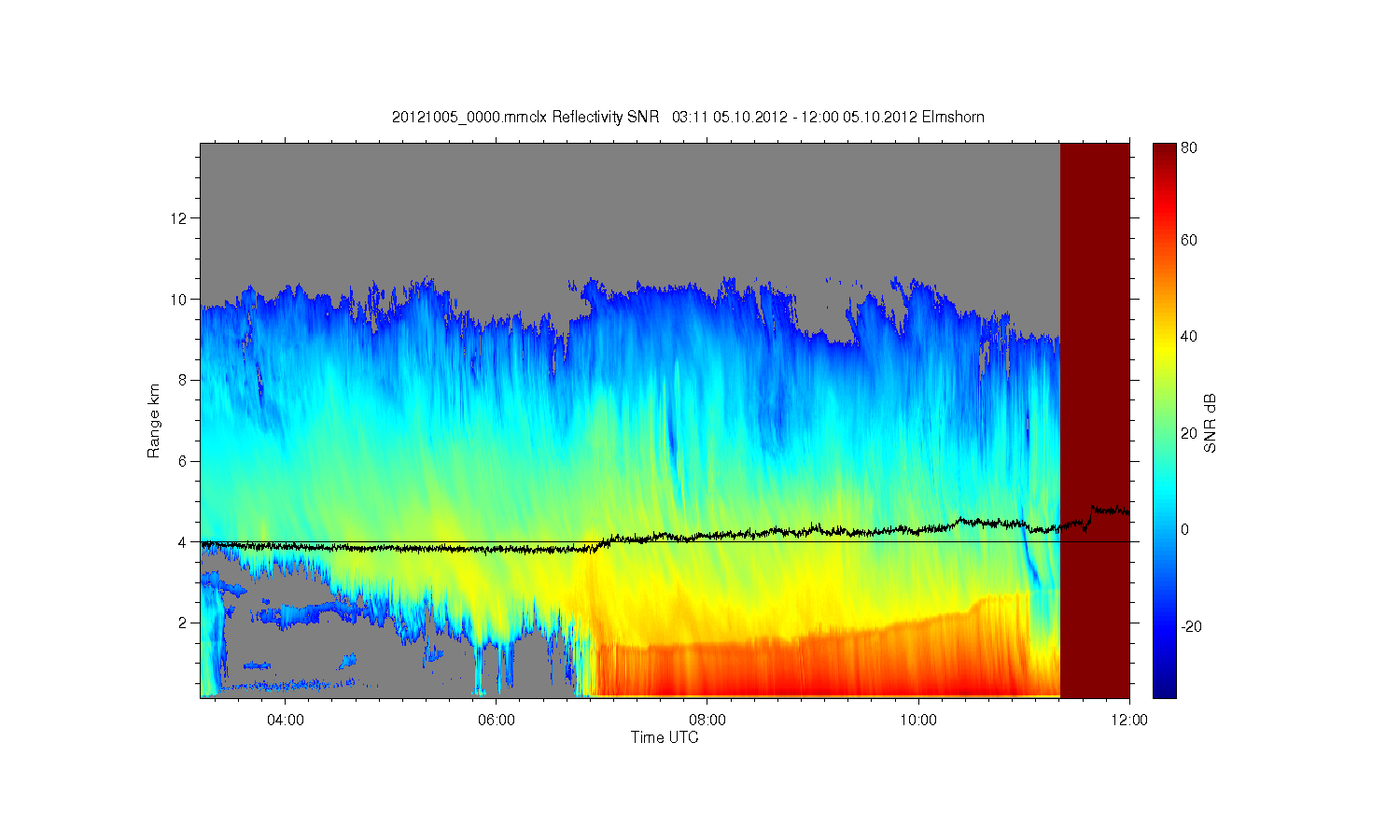Click the colorbar value -20
Image resolution: width=1400 pixels, height=840 pixels.
(x=1191, y=626)
